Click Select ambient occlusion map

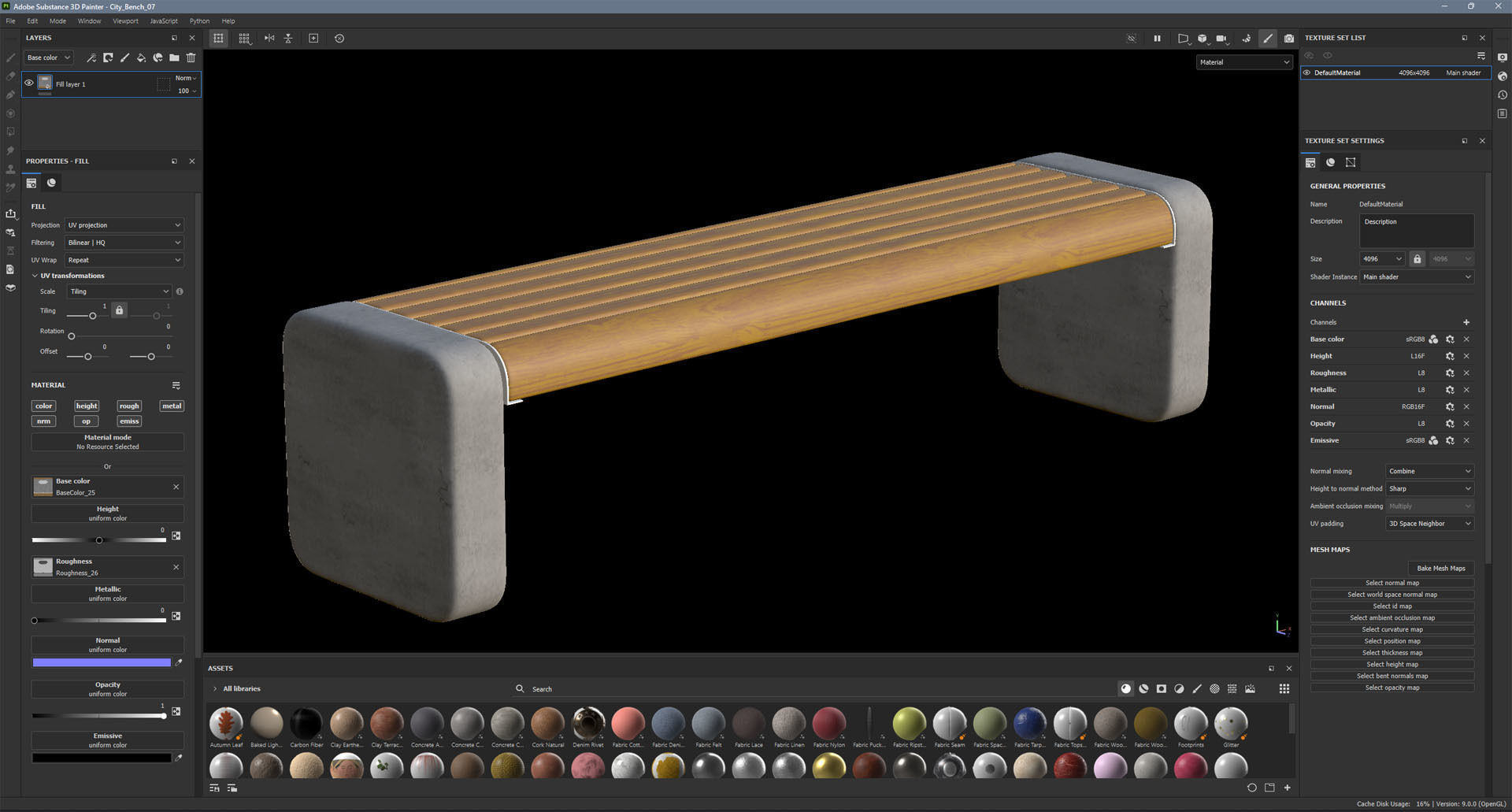(1392, 617)
